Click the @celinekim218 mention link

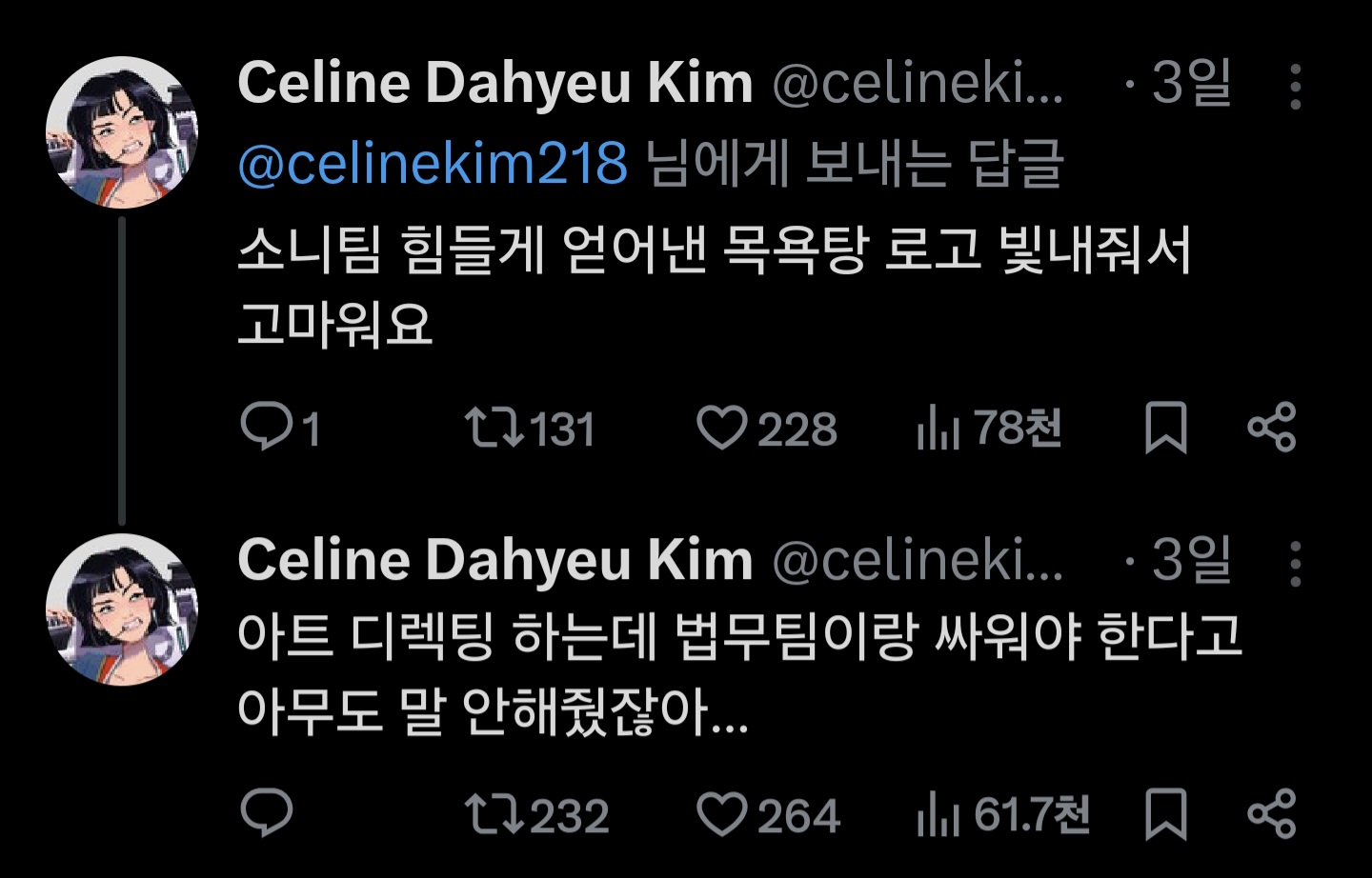[433, 164]
